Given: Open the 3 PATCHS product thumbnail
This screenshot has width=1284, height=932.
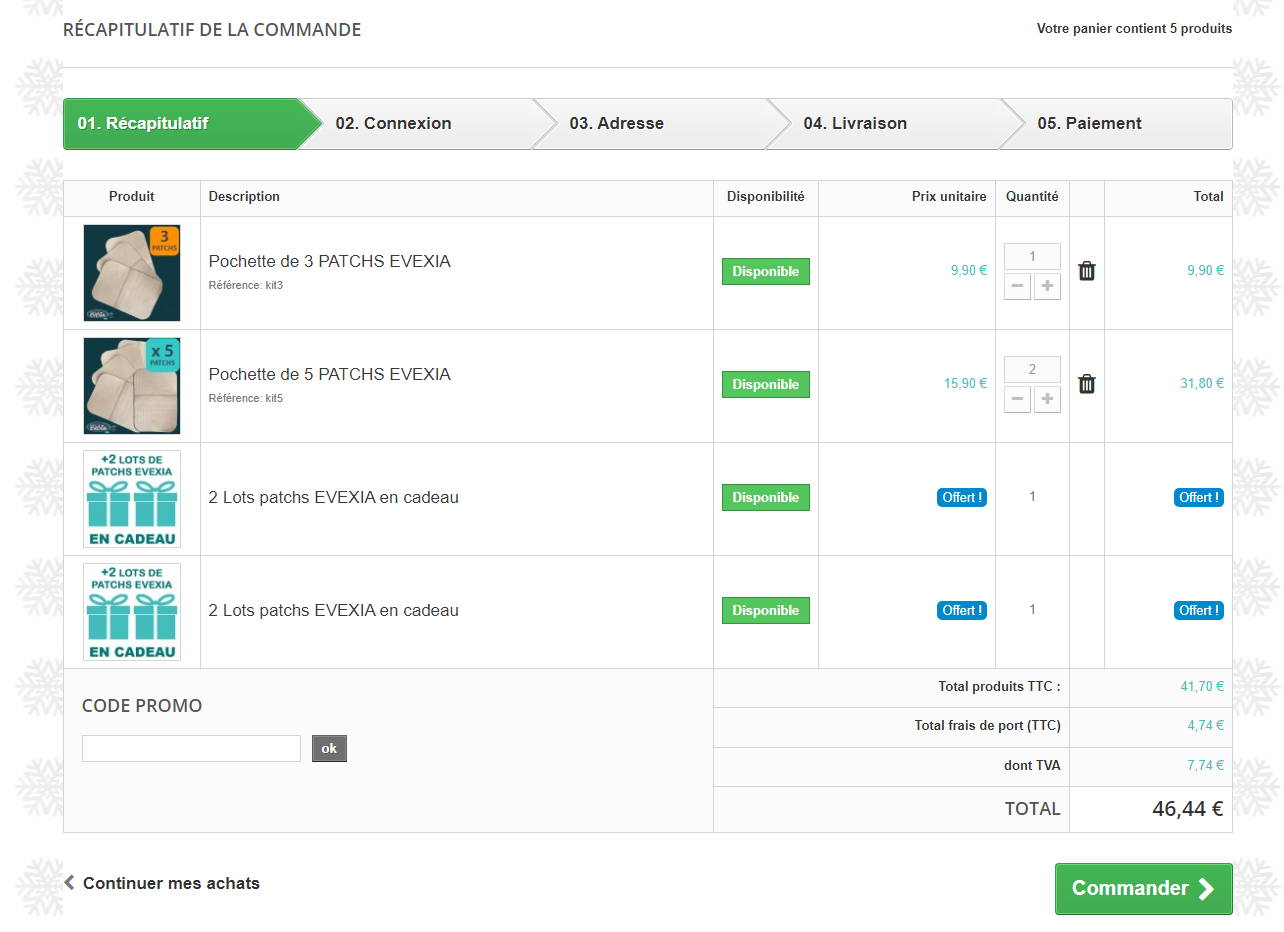Looking at the screenshot, I should 132,273.
